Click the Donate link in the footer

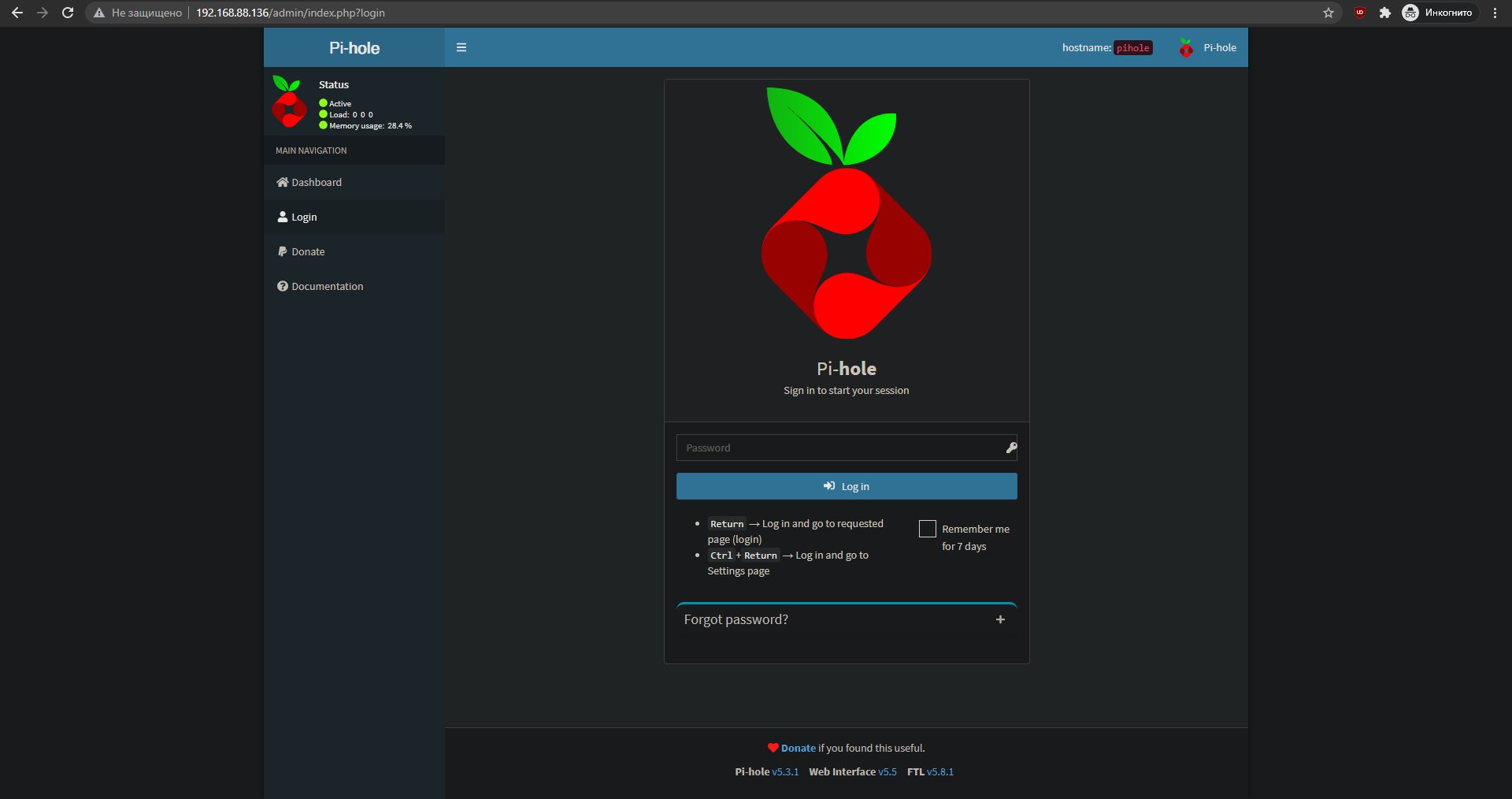798,748
